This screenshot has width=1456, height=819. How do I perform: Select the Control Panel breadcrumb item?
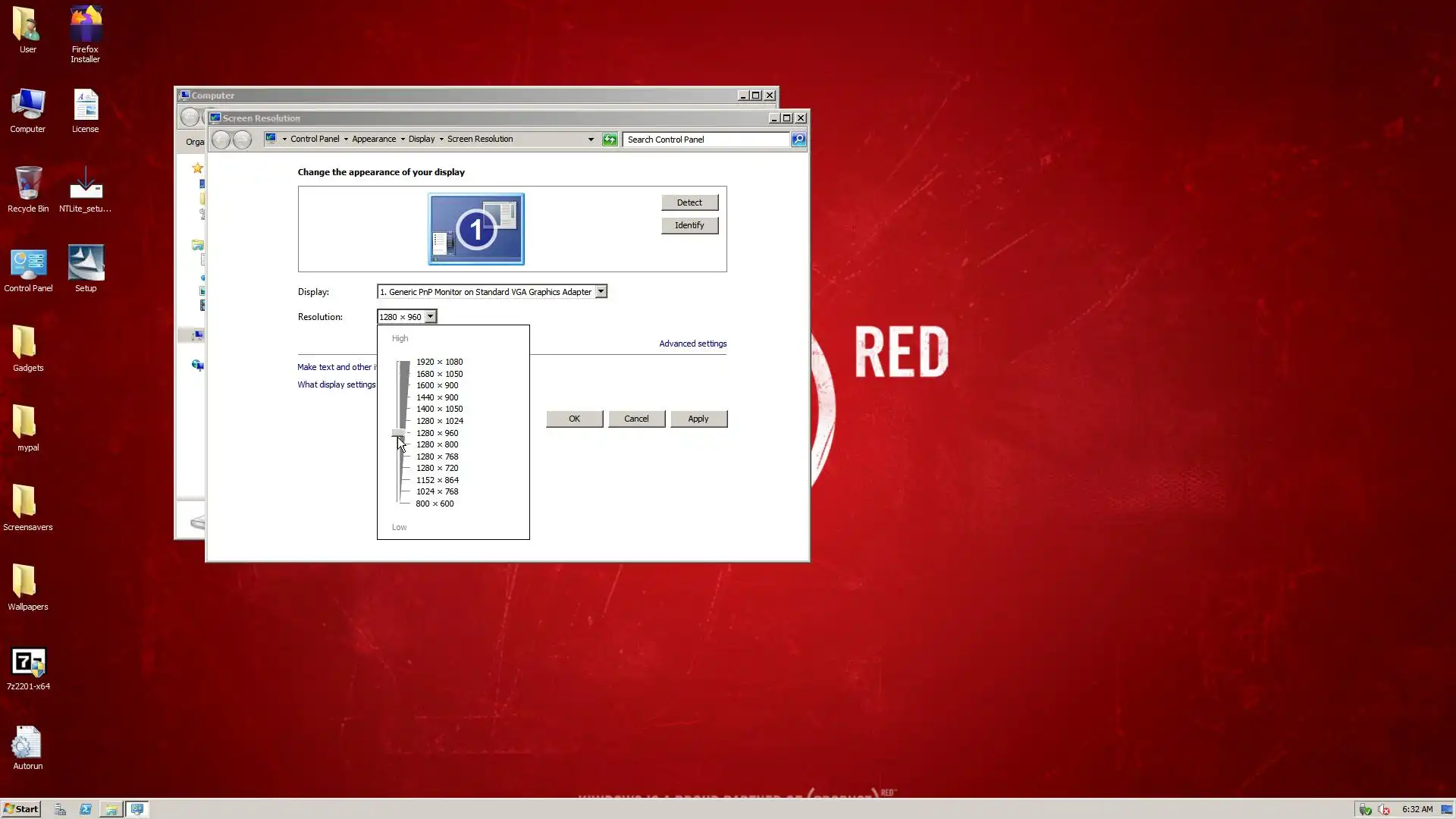tap(314, 140)
